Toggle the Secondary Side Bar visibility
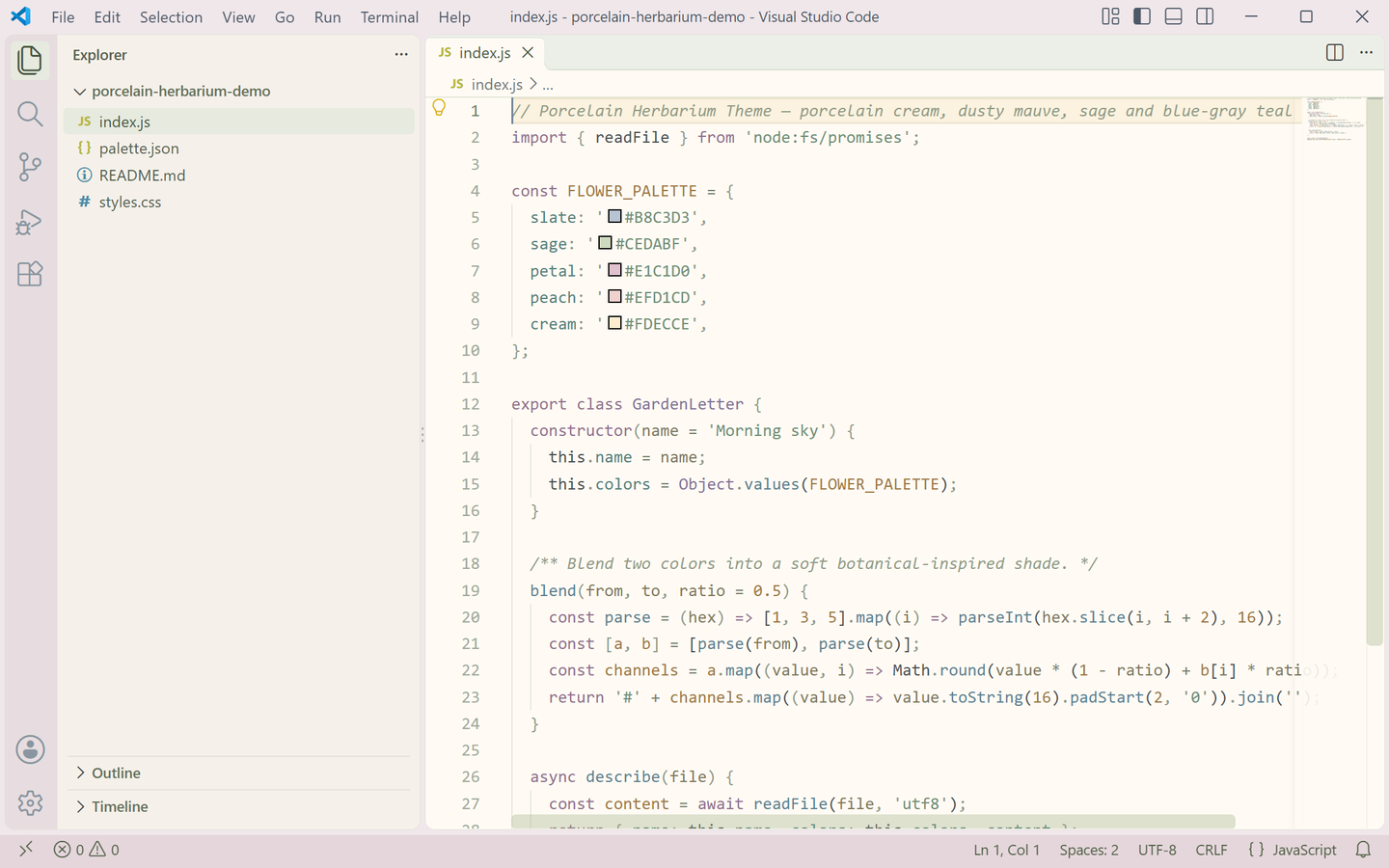This screenshot has height=868, width=1389. 1205,16
